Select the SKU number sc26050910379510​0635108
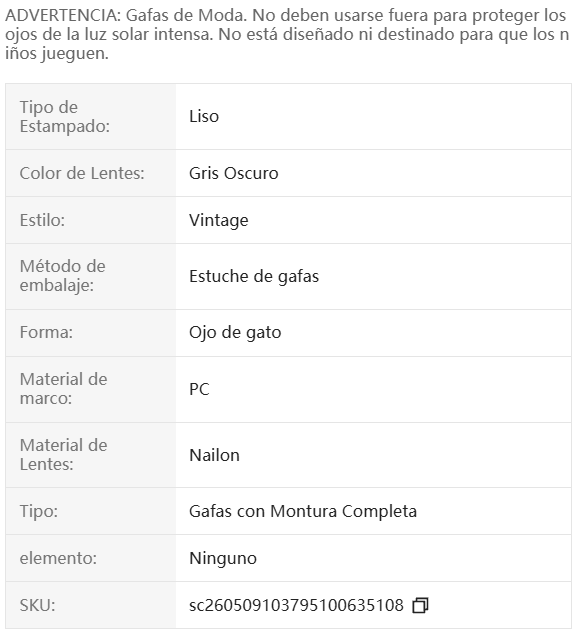This screenshot has height=631, width=577. [x=296, y=605]
